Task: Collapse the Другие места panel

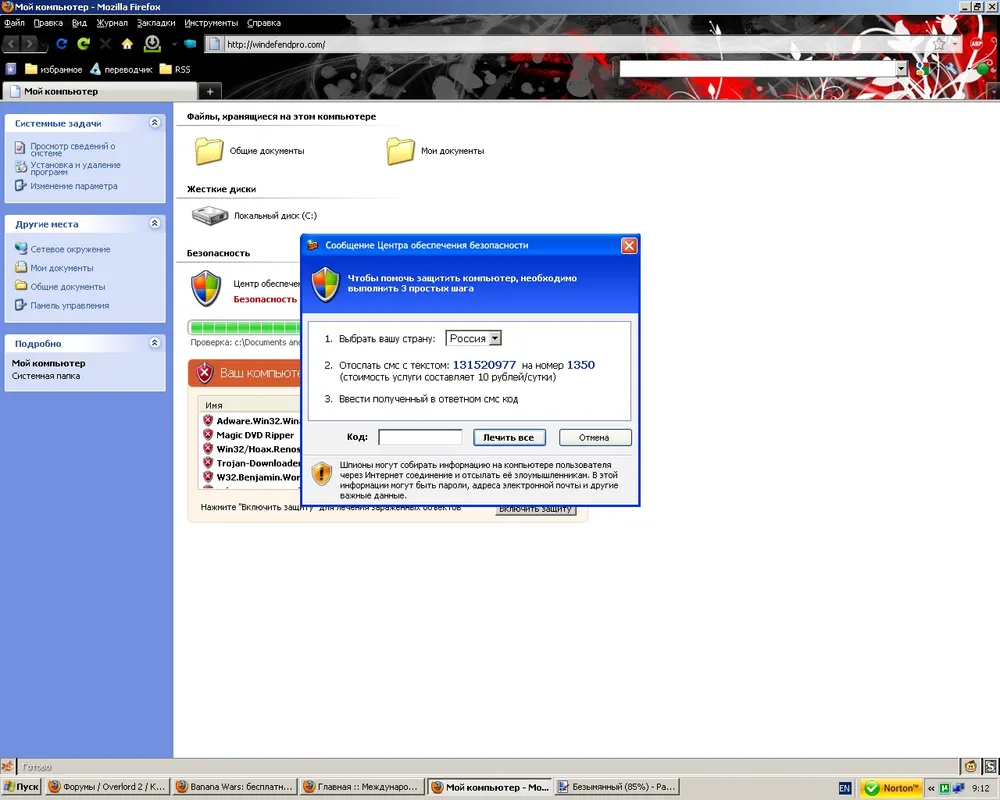Action: point(154,223)
